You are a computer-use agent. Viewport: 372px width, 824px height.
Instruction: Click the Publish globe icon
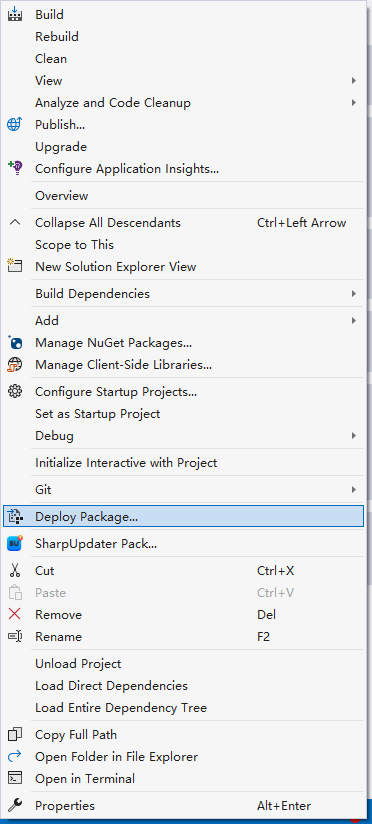coord(15,125)
